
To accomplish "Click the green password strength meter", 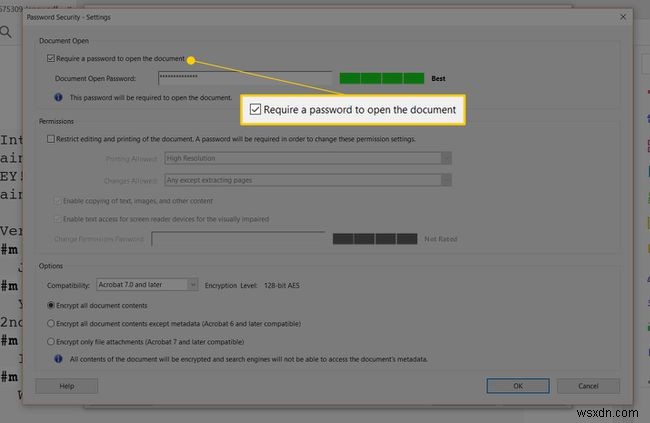I will point(382,78).
